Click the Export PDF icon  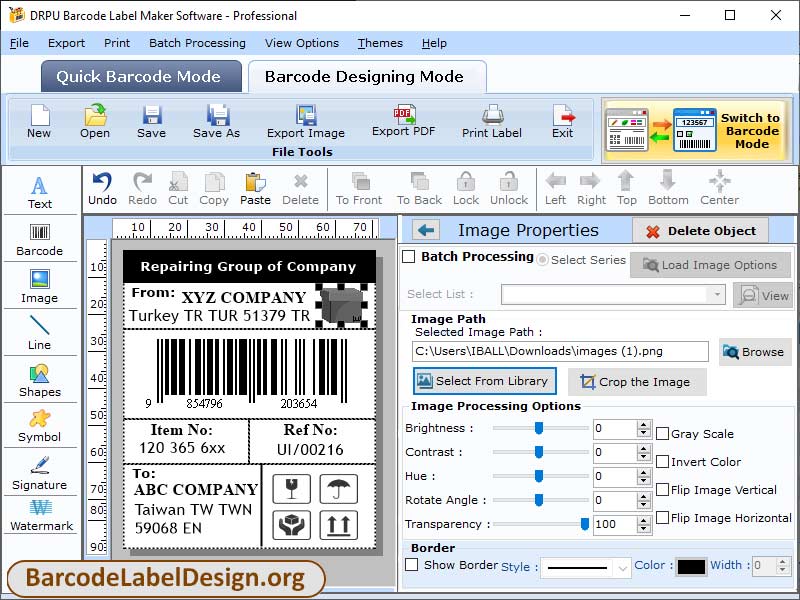tap(404, 119)
